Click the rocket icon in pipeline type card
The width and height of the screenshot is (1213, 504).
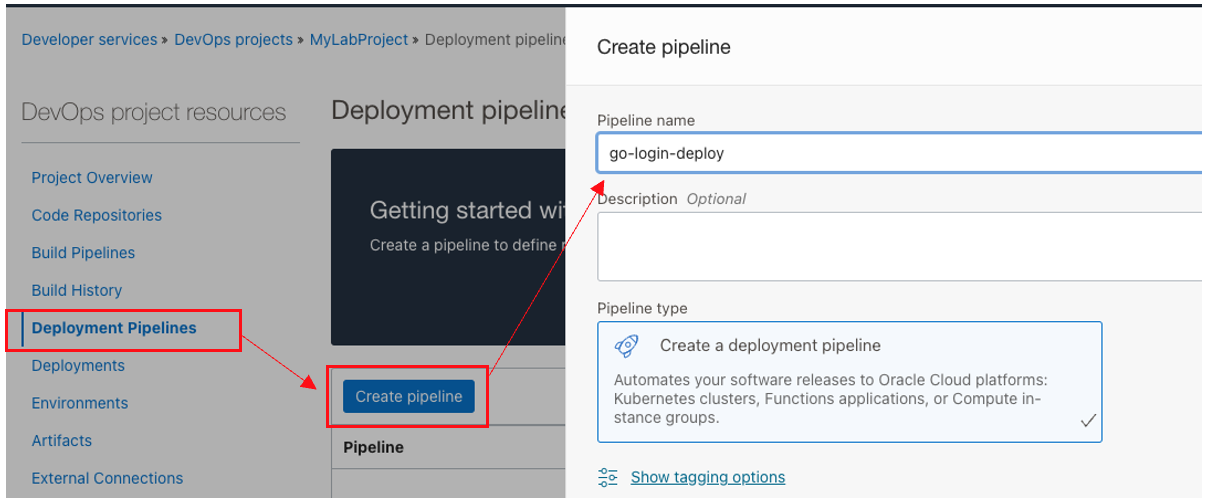tap(627, 345)
